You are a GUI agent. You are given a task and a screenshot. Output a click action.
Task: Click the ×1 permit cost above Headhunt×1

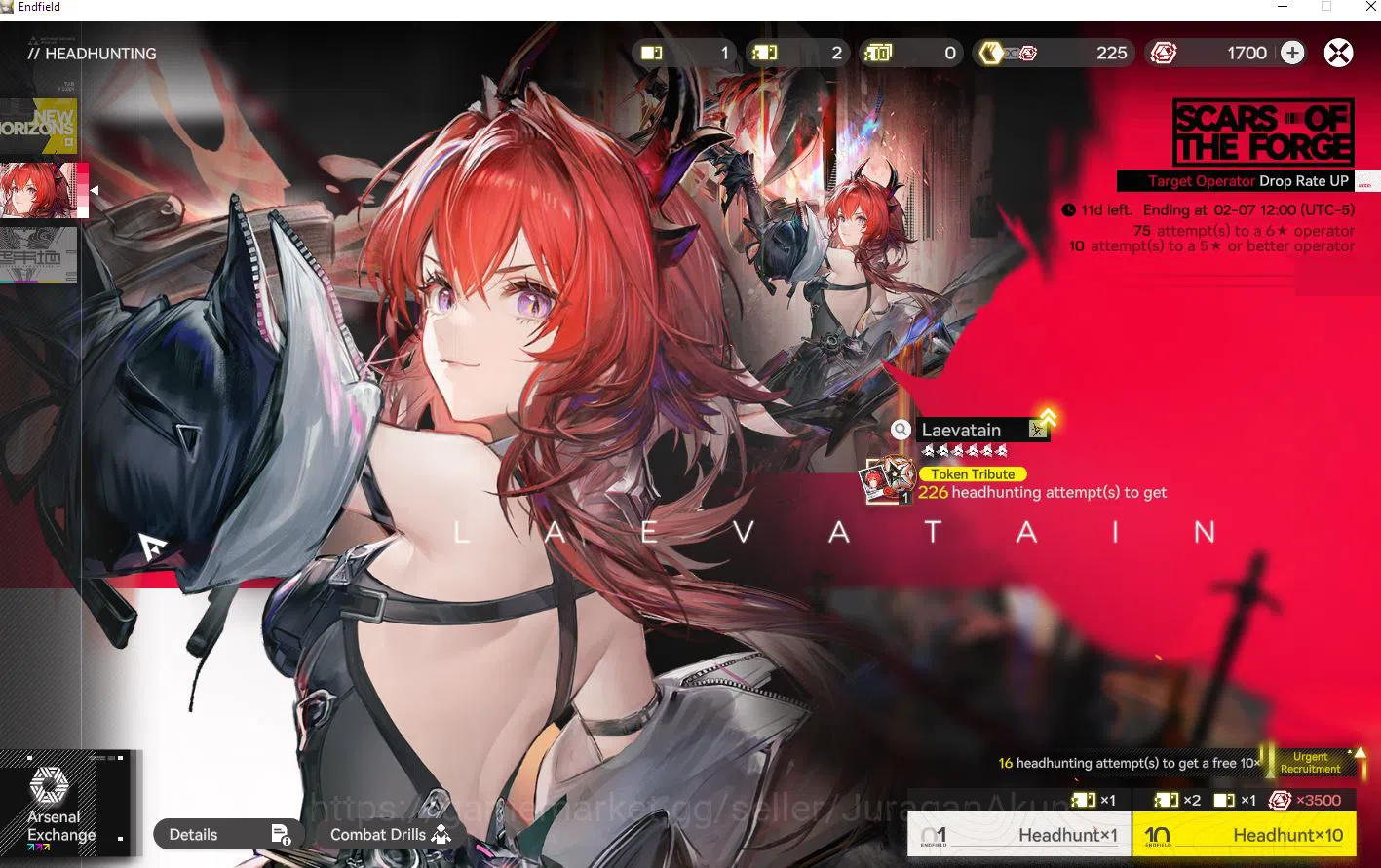[x=1093, y=800]
